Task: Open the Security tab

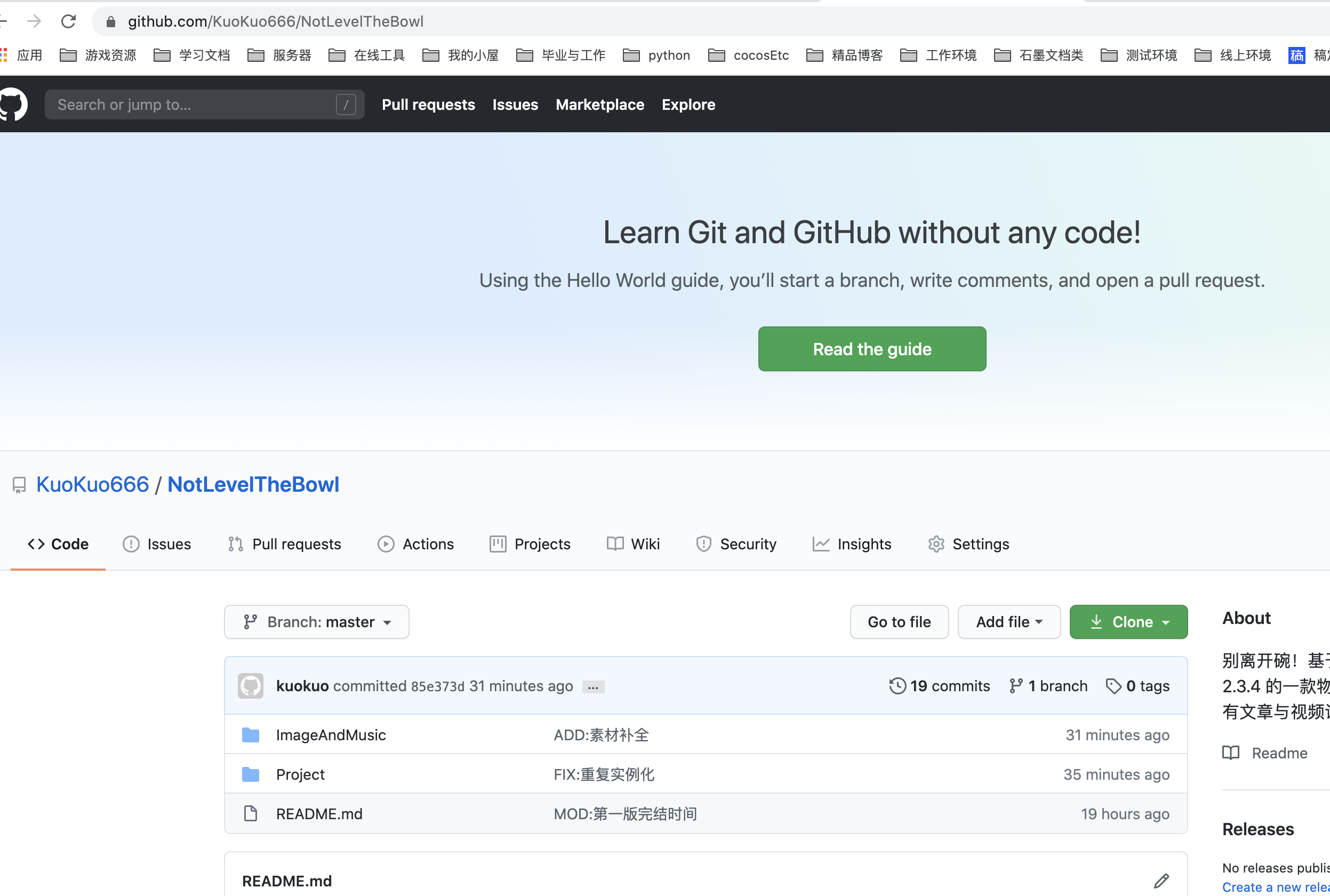Action: click(736, 544)
